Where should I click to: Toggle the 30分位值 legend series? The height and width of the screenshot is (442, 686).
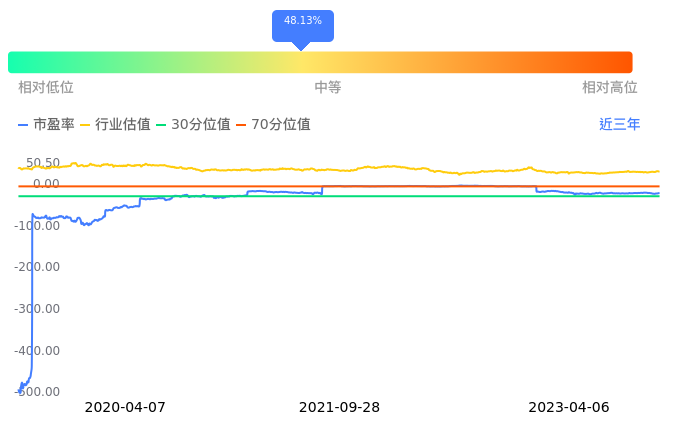tap(193, 125)
